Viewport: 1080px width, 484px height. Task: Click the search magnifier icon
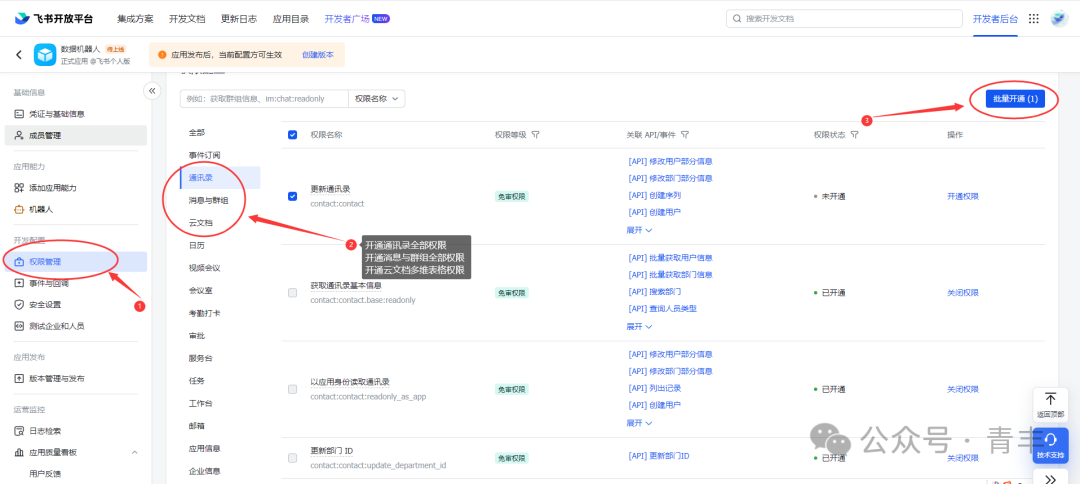point(737,19)
